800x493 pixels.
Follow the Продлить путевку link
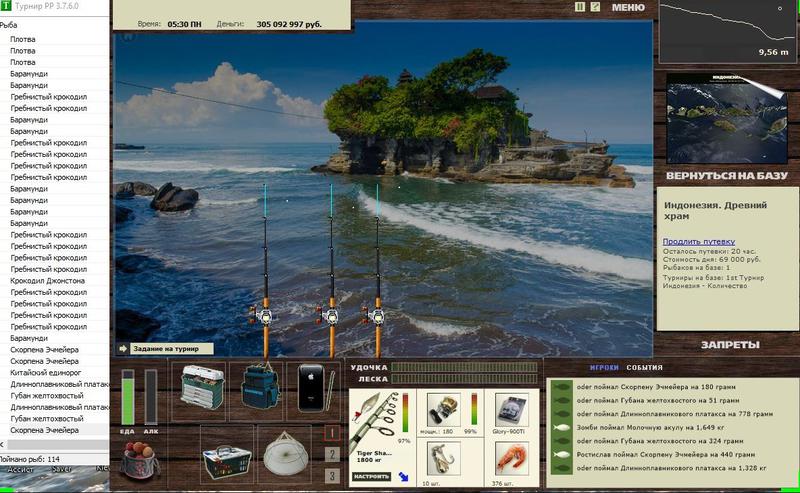tap(698, 241)
